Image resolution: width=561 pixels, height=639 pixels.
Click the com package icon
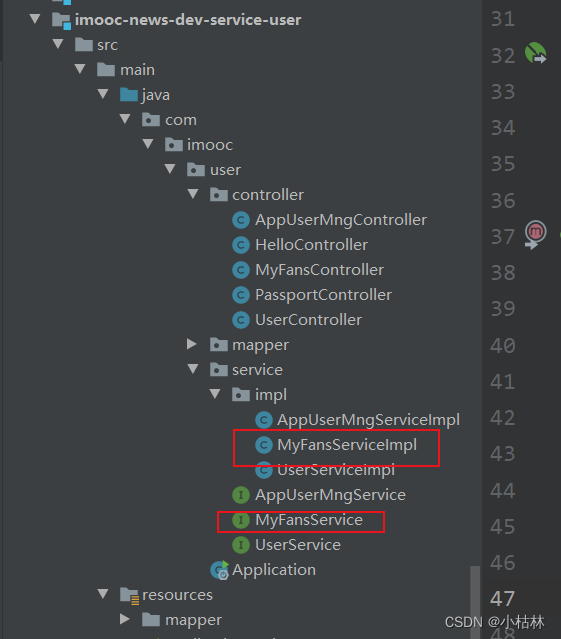coord(151,119)
